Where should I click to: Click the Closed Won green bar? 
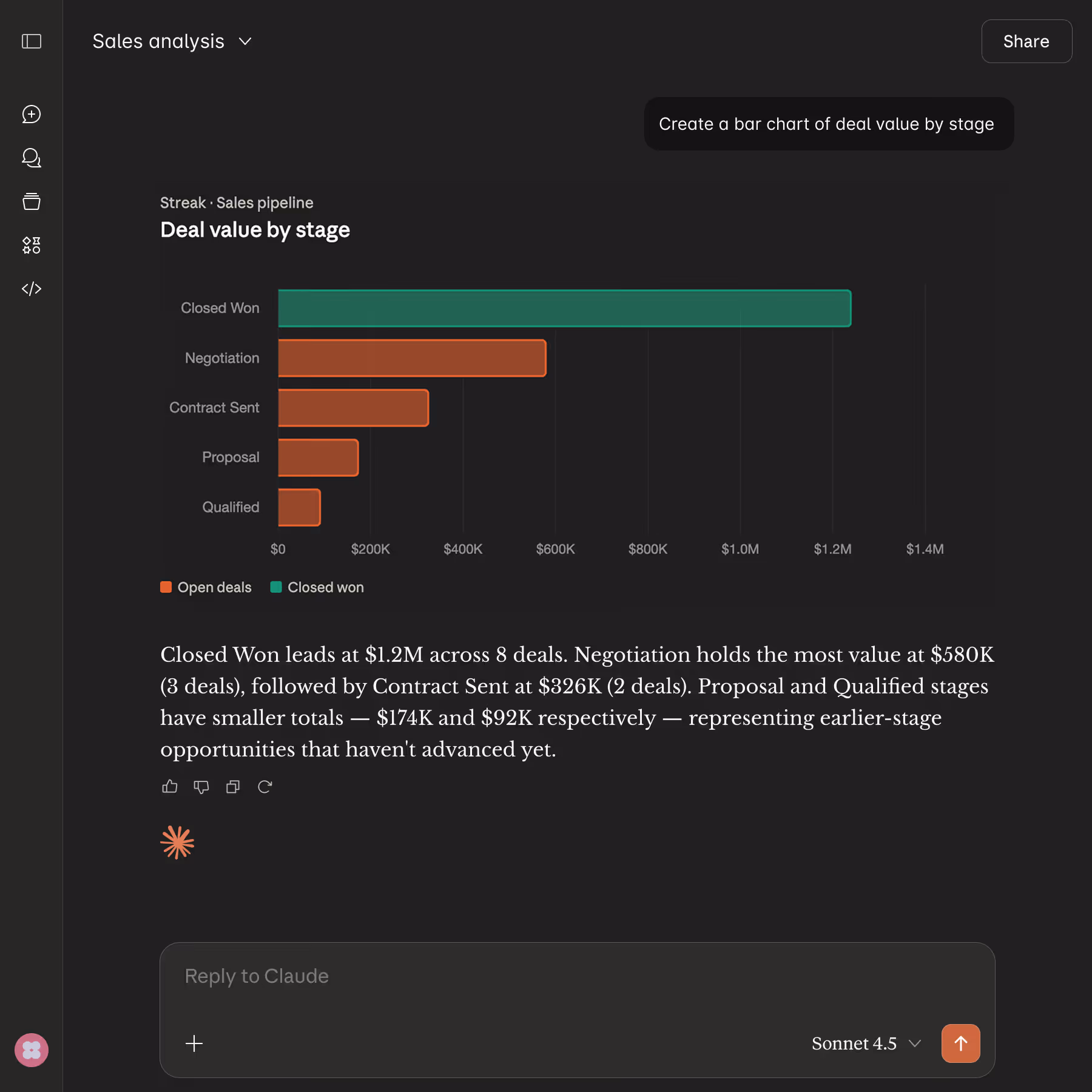pyautogui.click(x=565, y=308)
